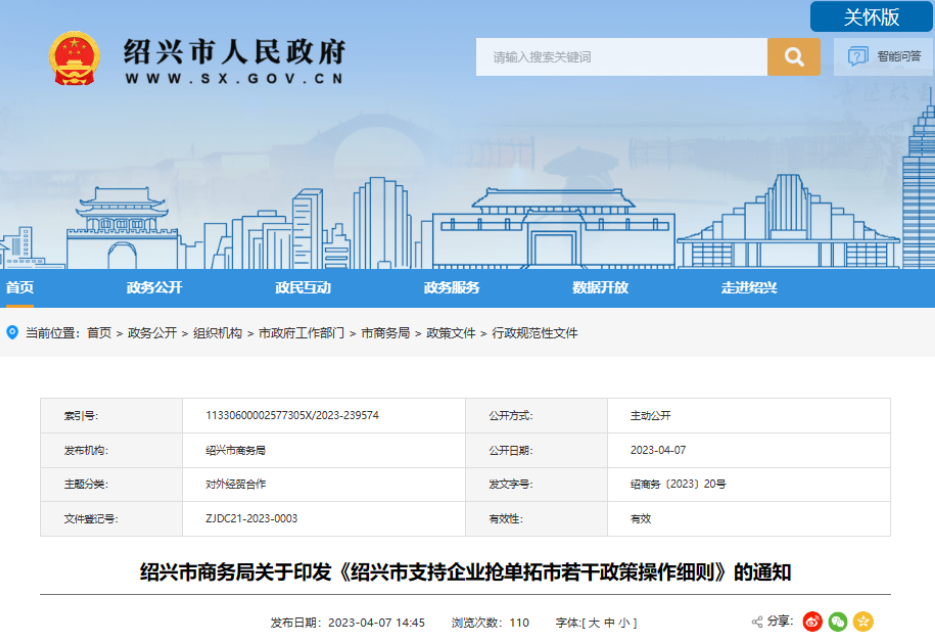Go to the 数据开放 tab

tap(600, 288)
